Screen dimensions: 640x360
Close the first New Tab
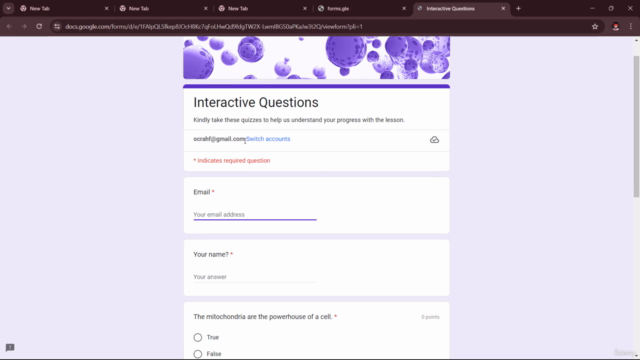(x=107, y=8)
